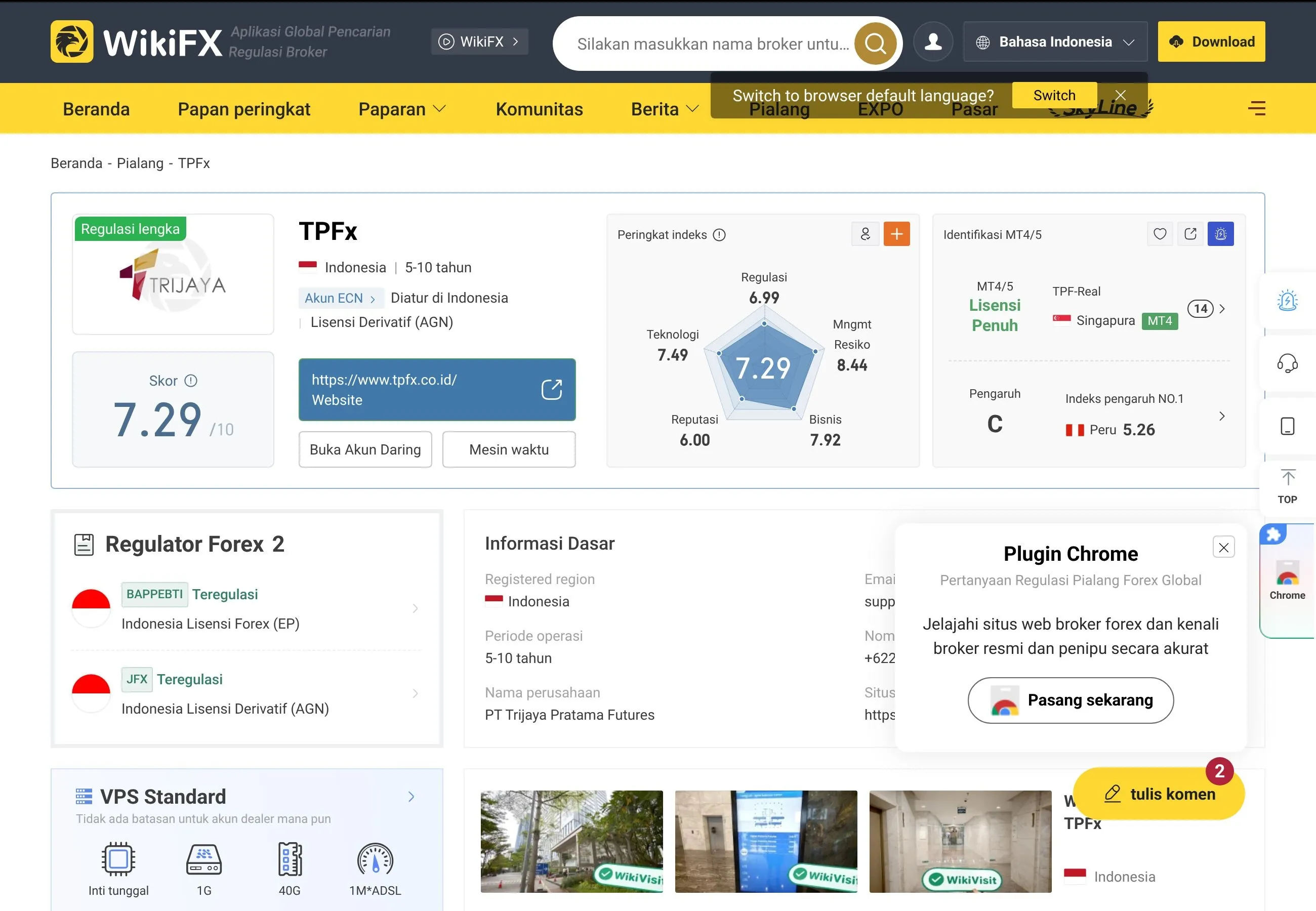The width and height of the screenshot is (1316, 911).
Task: Click the mobile phone sidebar icon
Action: [x=1287, y=426]
